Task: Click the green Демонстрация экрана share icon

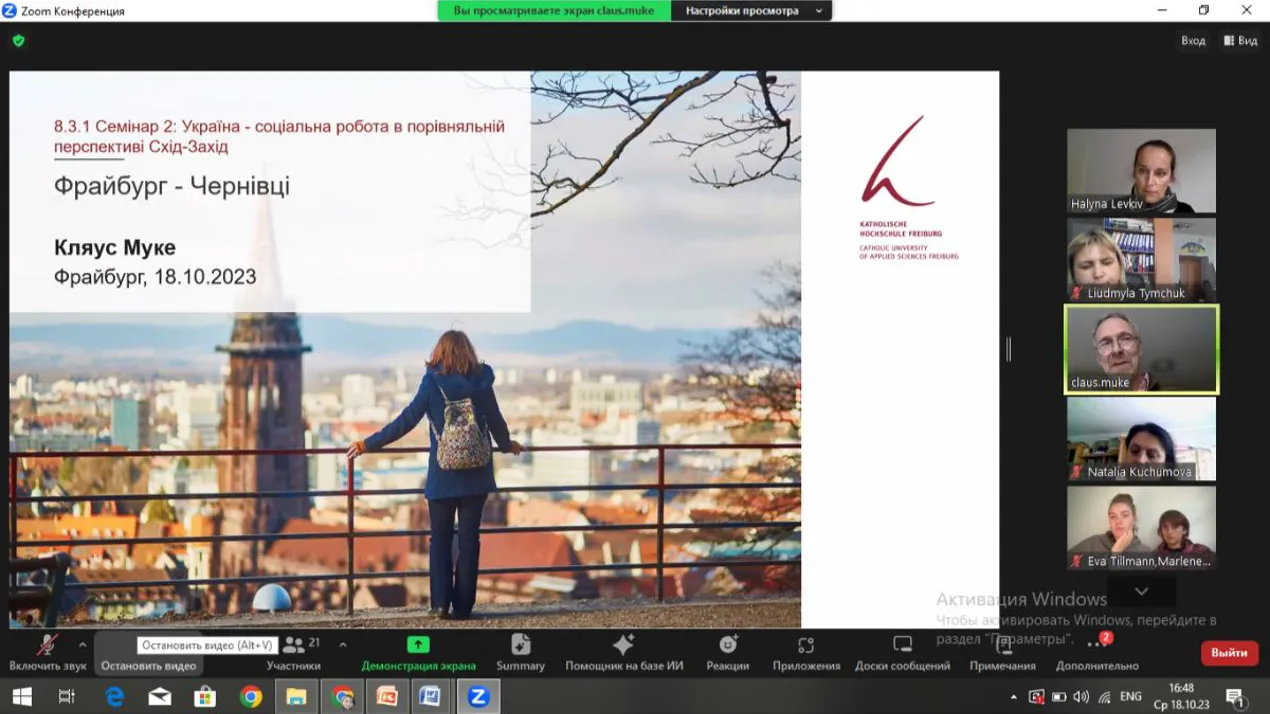Action: point(418,645)
